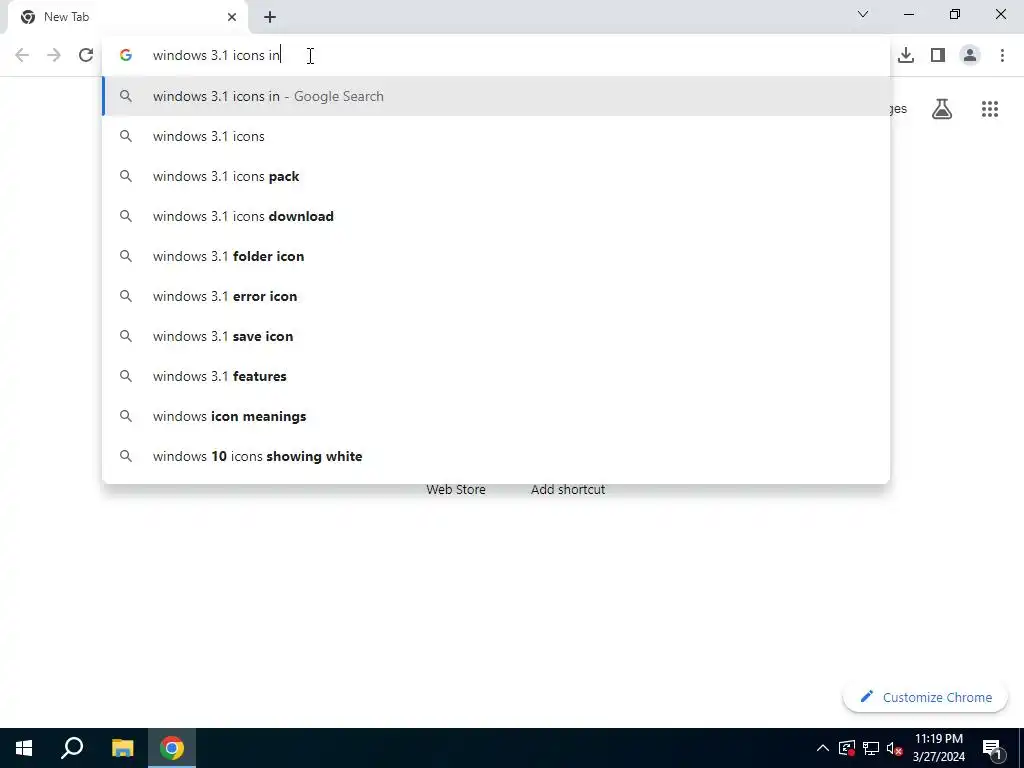This screenshot has width=1024, height=768.
Task: Open the notification center icon
Action: click(x=992, y=748)
